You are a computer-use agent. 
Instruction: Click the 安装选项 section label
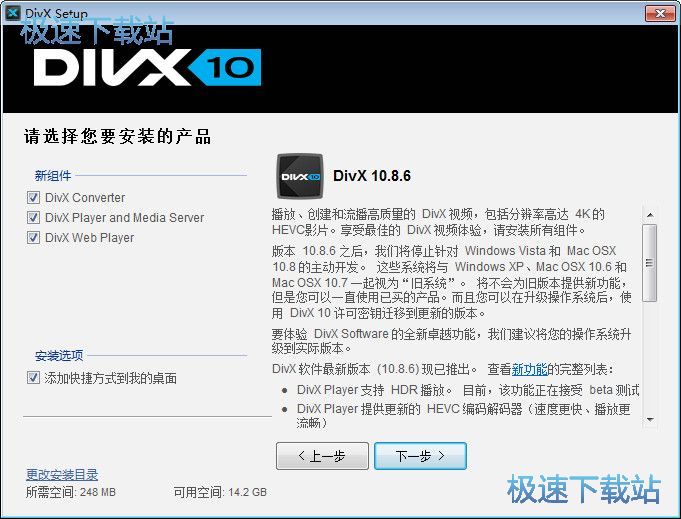click(x=59, y=356)
